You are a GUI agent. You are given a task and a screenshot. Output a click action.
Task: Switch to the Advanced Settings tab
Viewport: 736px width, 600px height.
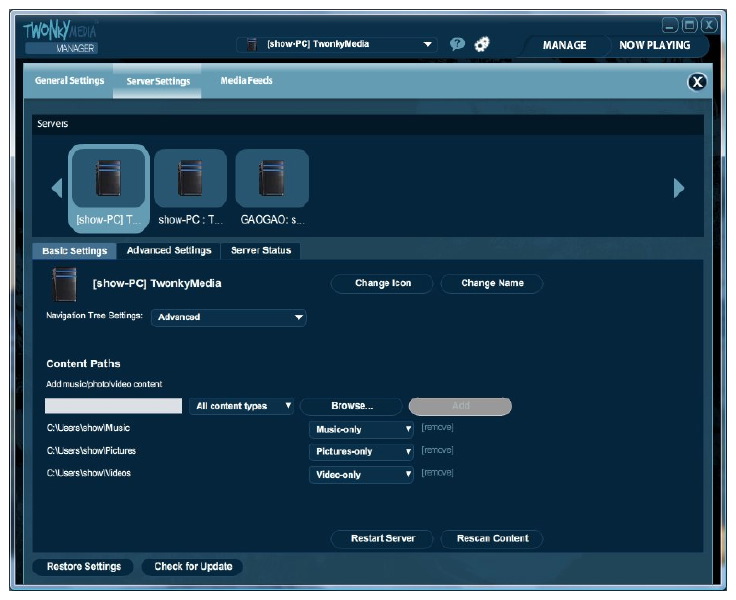coord(169,251)
